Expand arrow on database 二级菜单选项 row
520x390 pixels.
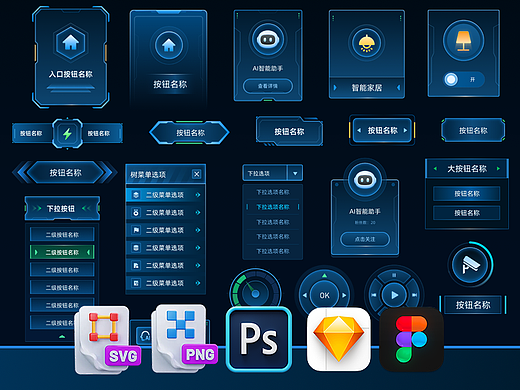coord(198,248)
